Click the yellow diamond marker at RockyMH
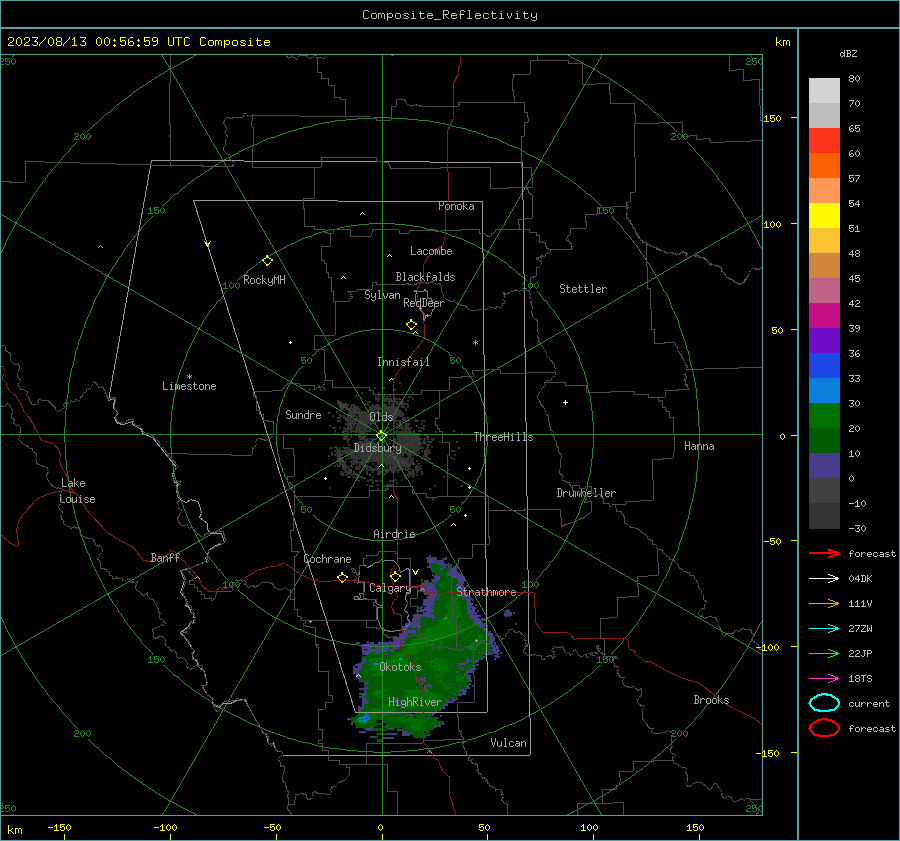Image resolution: width=900 pixels, height=841 pixels. tap(267, 261)
